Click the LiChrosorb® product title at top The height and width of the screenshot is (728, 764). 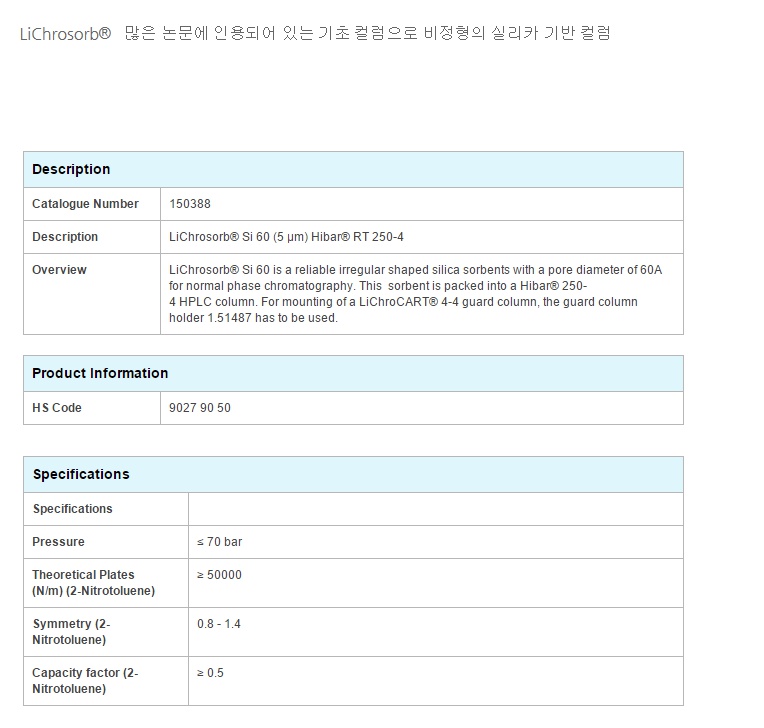click(65, 33)
